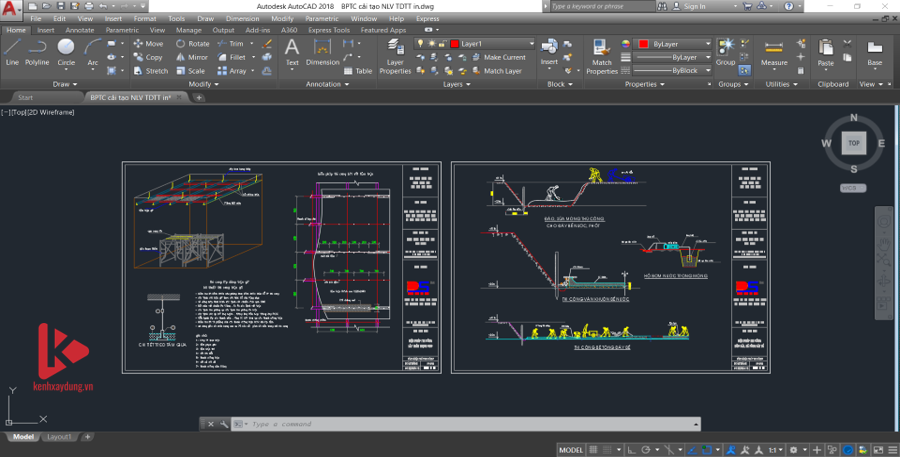Toggle grid display in status bar
Viewport: 900px width, 457px height.
coord(595,450)
